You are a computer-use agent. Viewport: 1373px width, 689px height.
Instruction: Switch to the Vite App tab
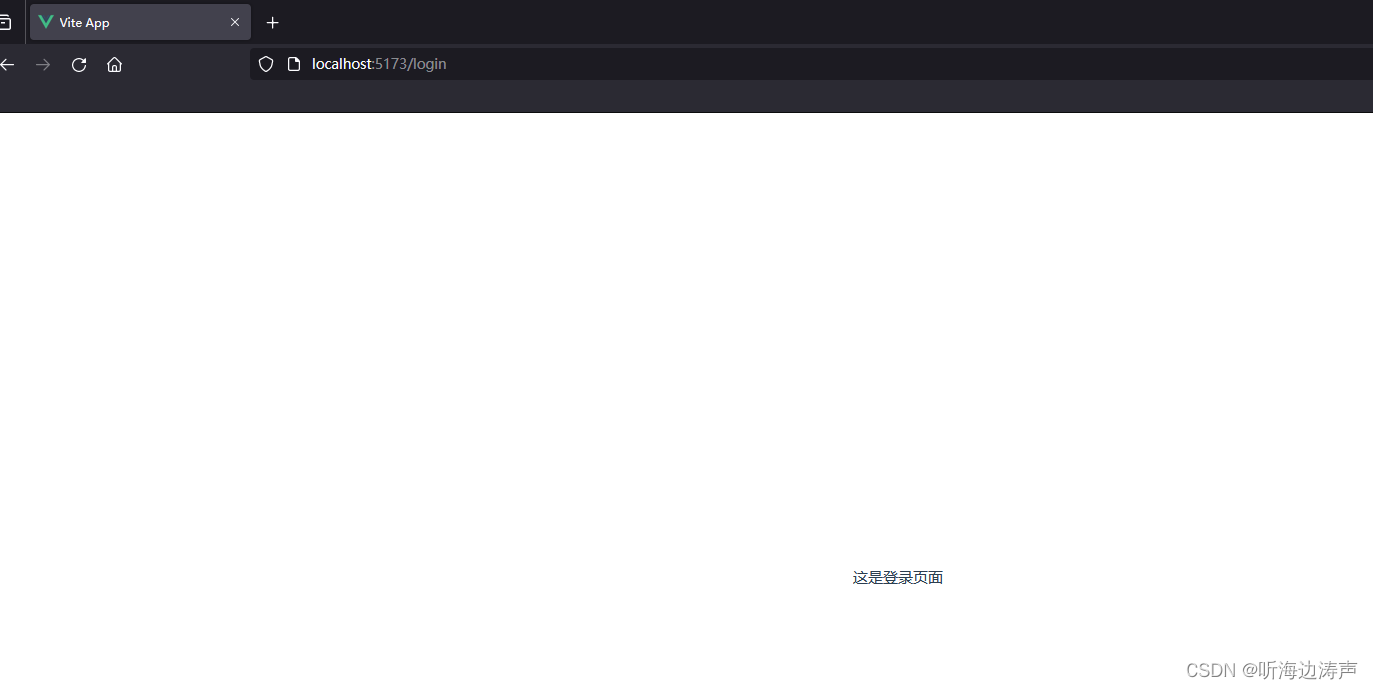pyautogui.click(x=140, y=22)
